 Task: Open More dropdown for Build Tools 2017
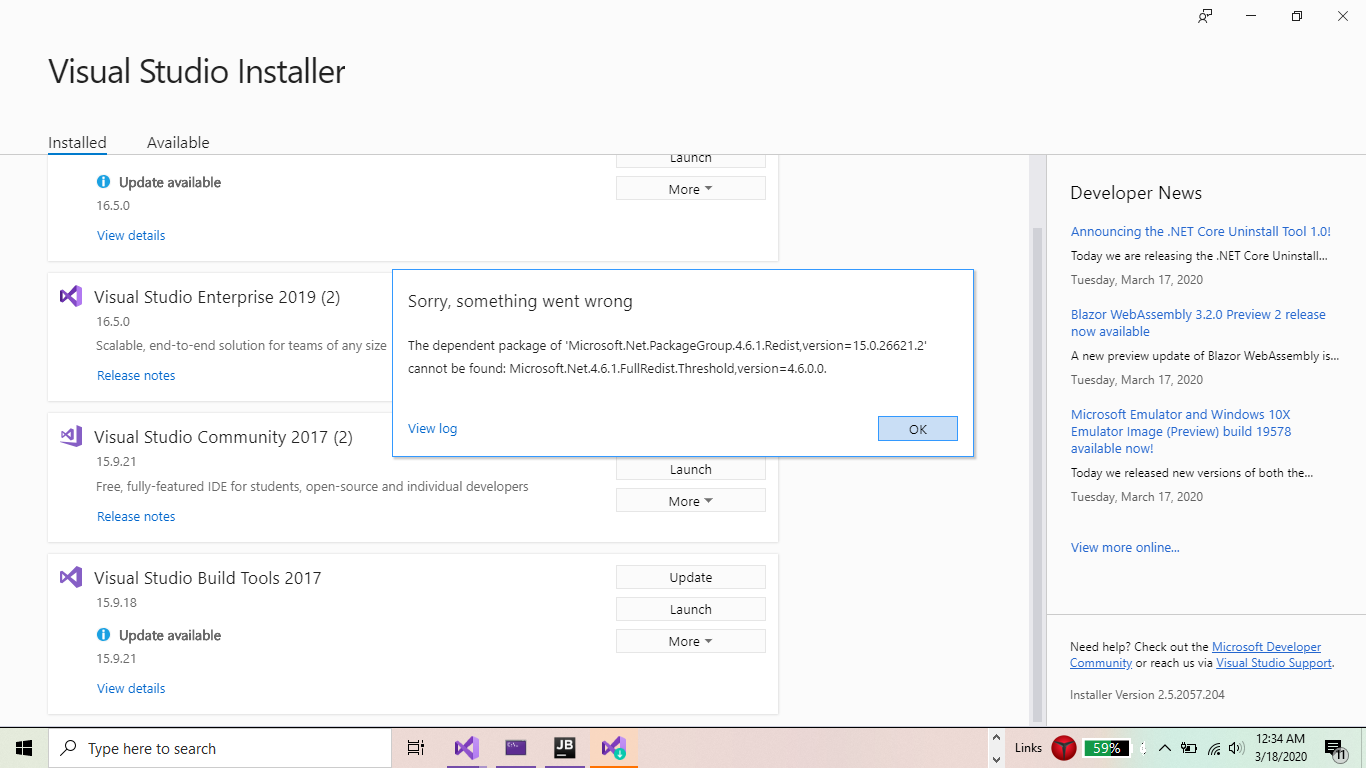pos(691,641)
